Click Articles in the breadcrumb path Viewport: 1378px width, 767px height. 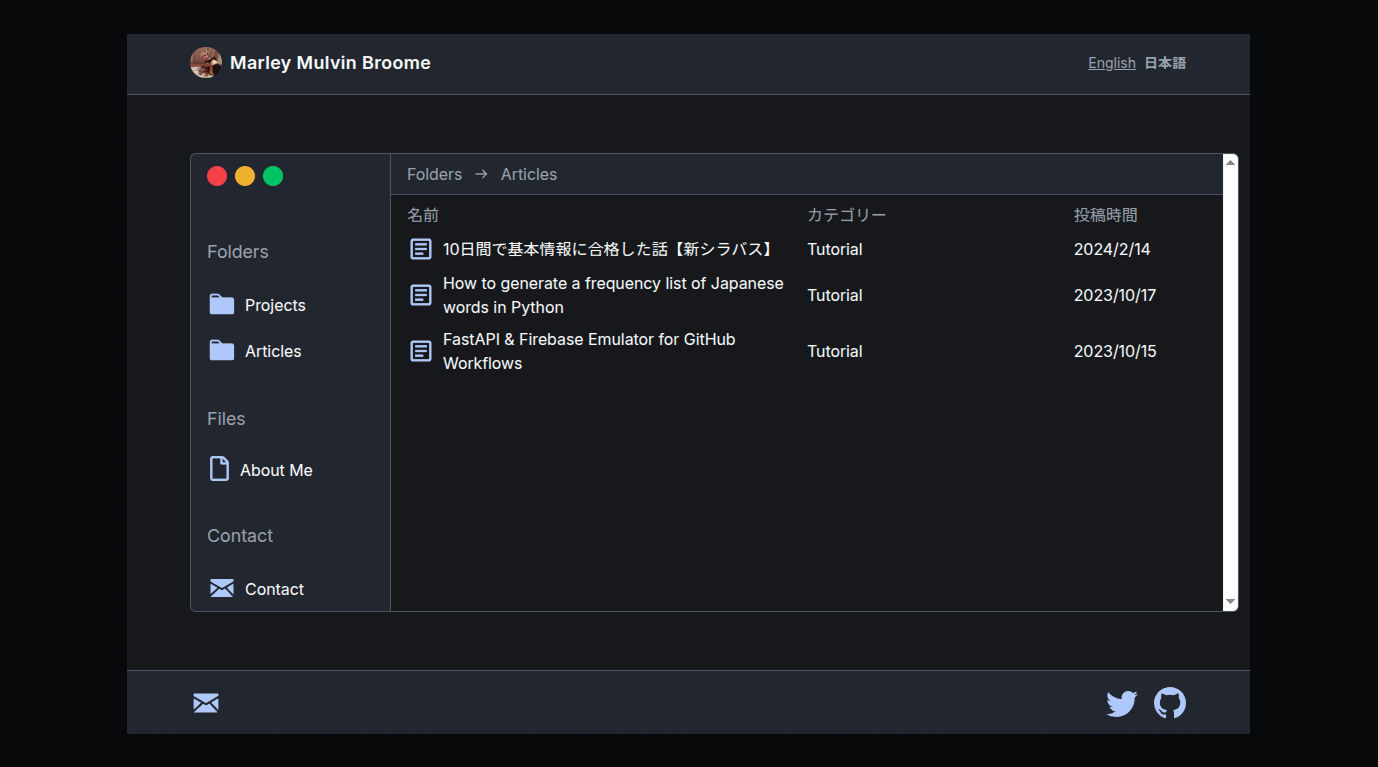point(528,174)
